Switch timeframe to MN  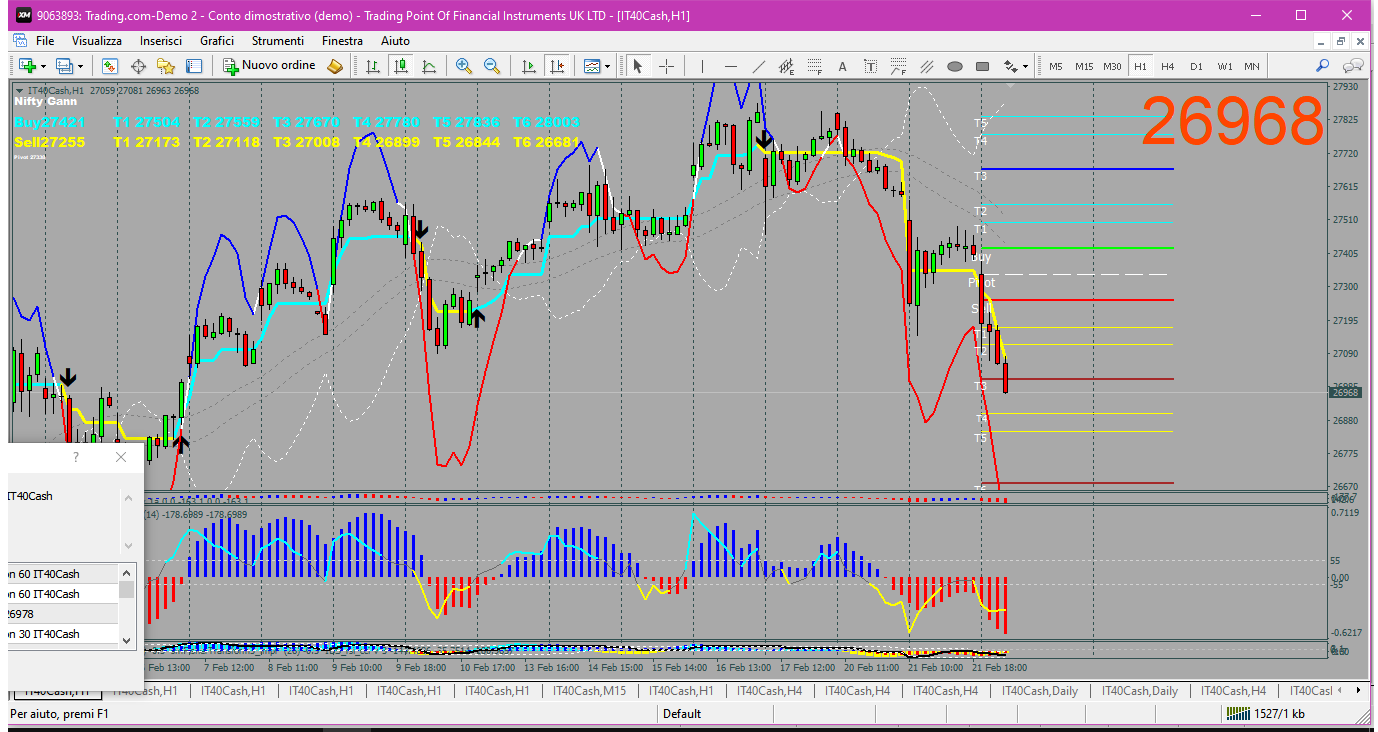pos(1252,66)
